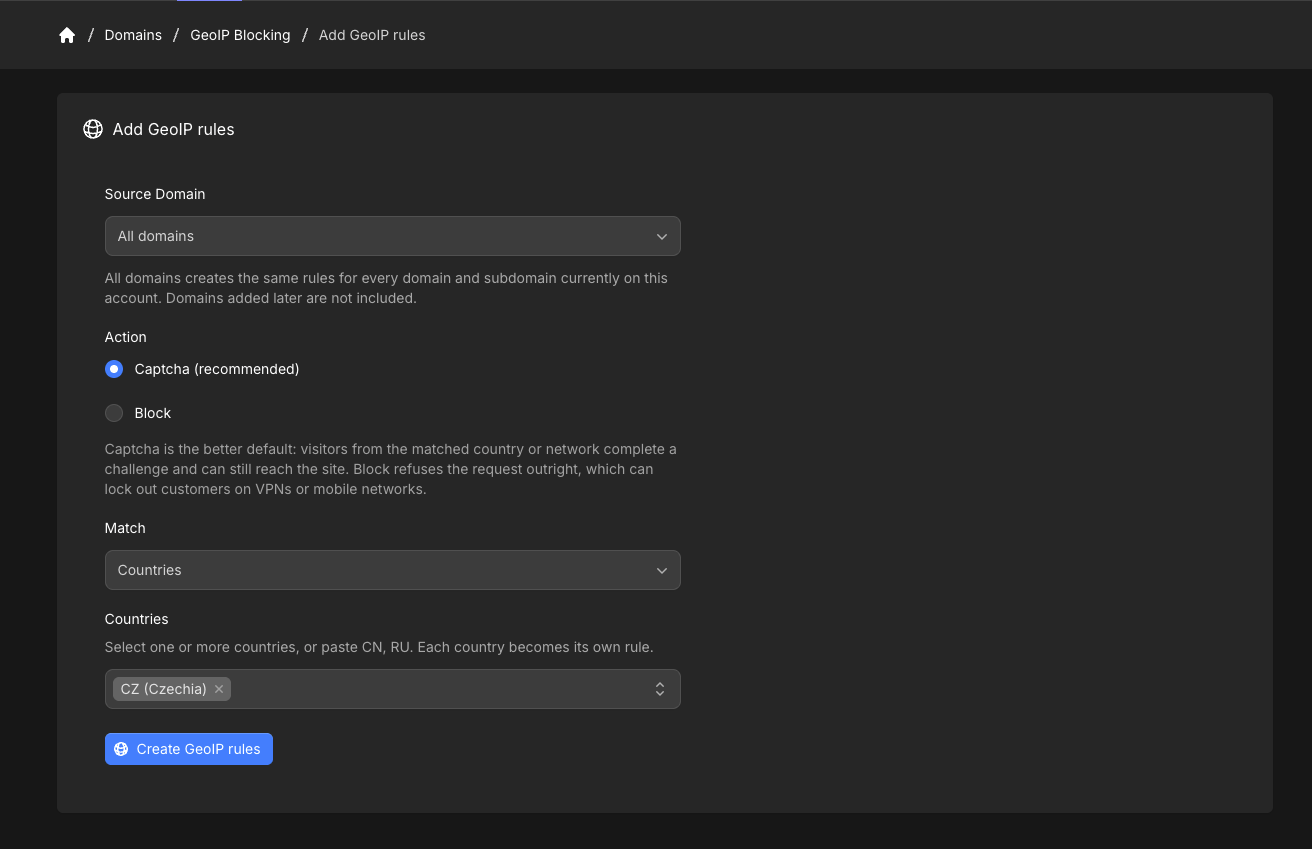Screen dimensions: 1312x849
Task: Navigate to GeoIP Blocking breadcrumb
Action: pyautogui.click(x=240, y=35)
